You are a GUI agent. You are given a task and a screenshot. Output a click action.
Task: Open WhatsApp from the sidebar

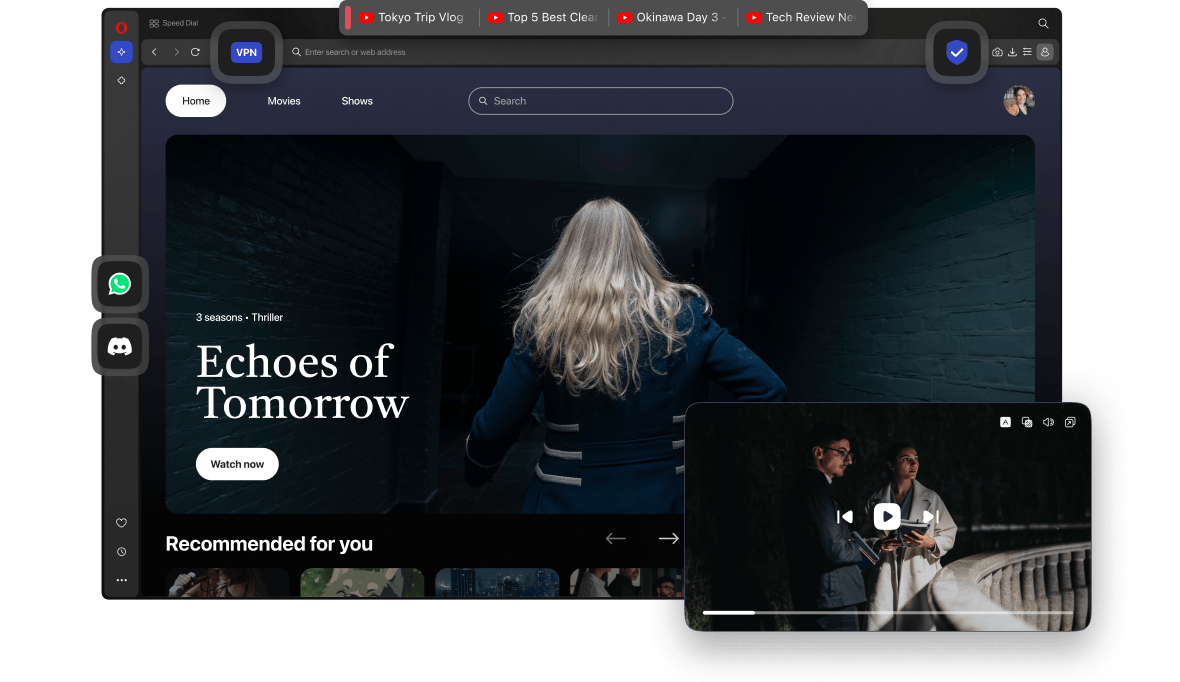click(120, 283)
